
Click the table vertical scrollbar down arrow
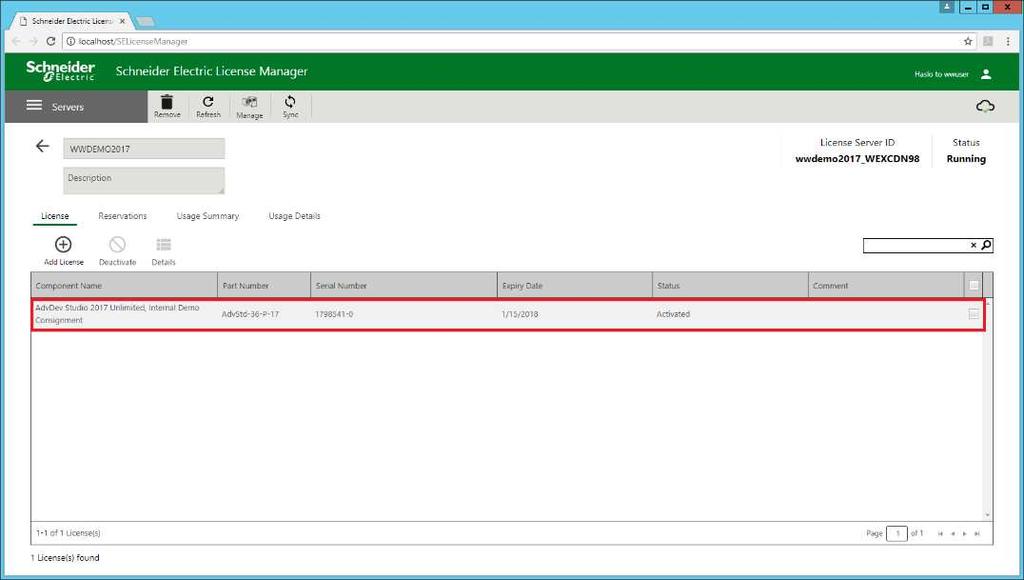987,515
